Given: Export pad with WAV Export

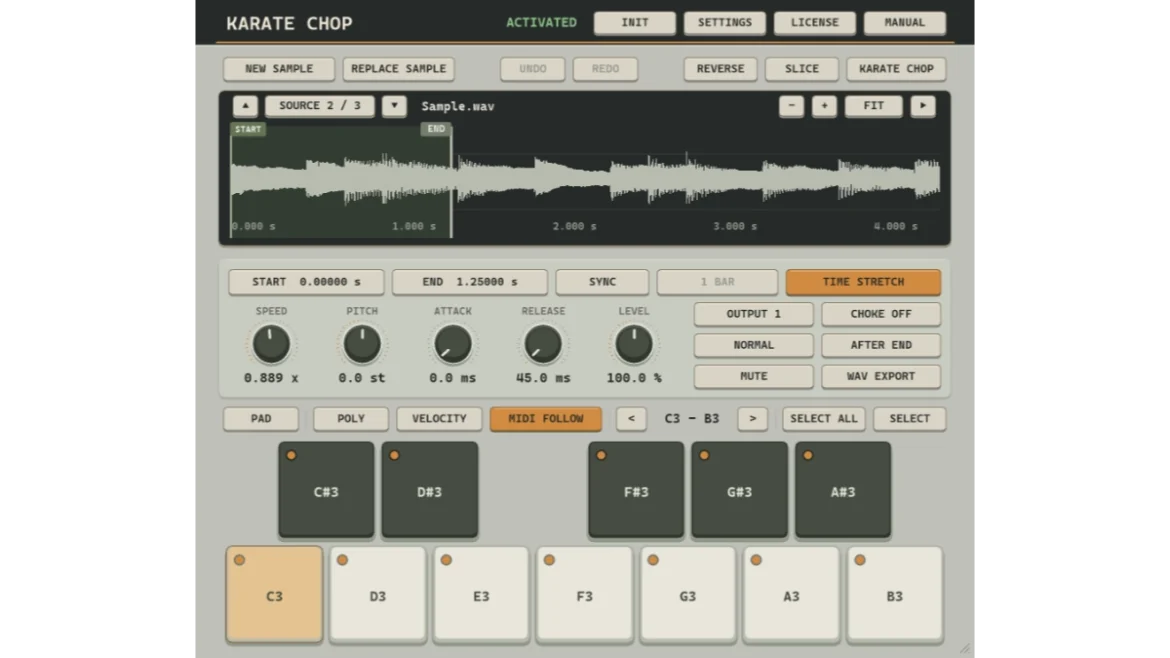Looking at the screenshot, I should click(881, 377).
